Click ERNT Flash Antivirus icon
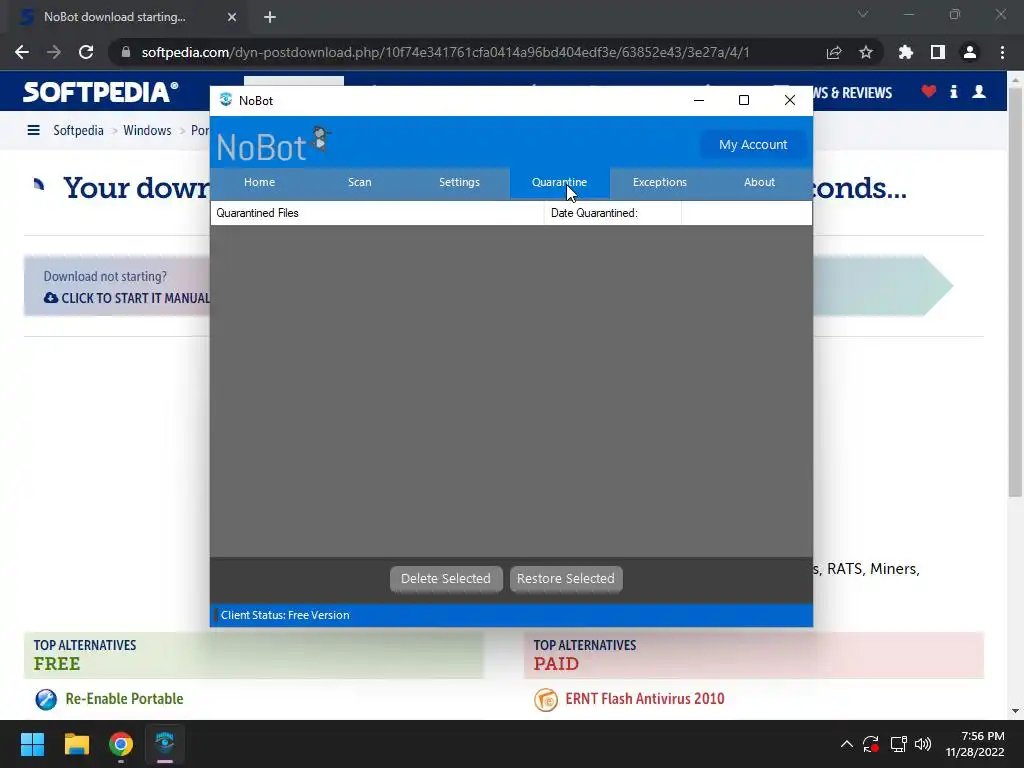The height and width of the screenshot is (768, 1024). click(546, 699)
